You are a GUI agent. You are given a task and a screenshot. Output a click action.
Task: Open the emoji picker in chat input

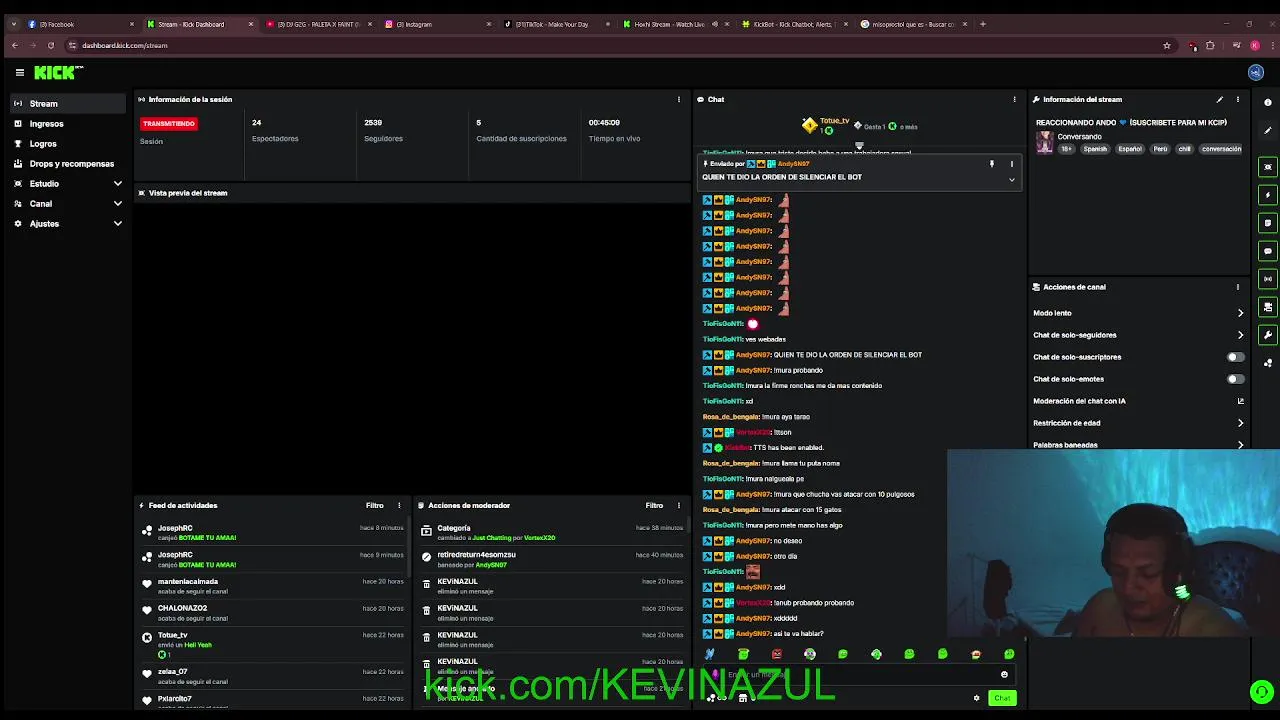click(1004, 675)
